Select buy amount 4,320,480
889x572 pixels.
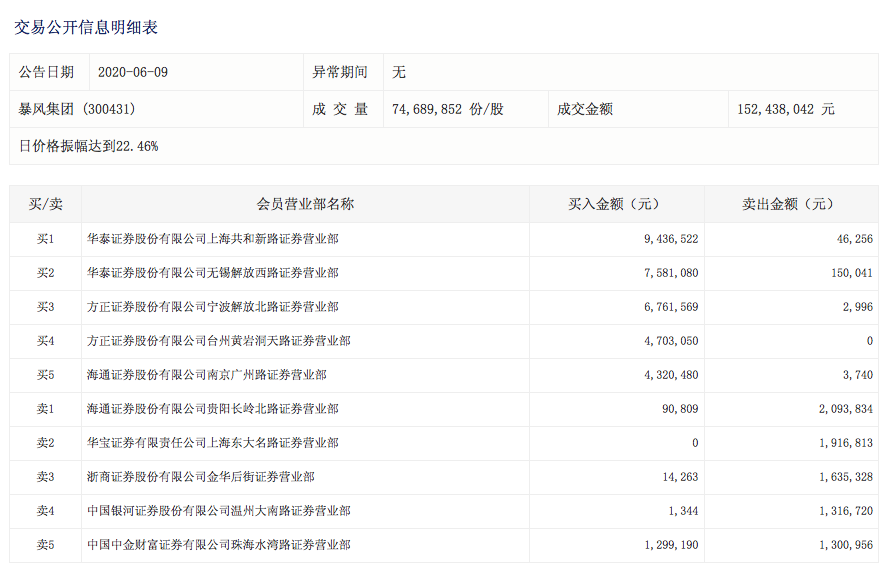[671, 375]
